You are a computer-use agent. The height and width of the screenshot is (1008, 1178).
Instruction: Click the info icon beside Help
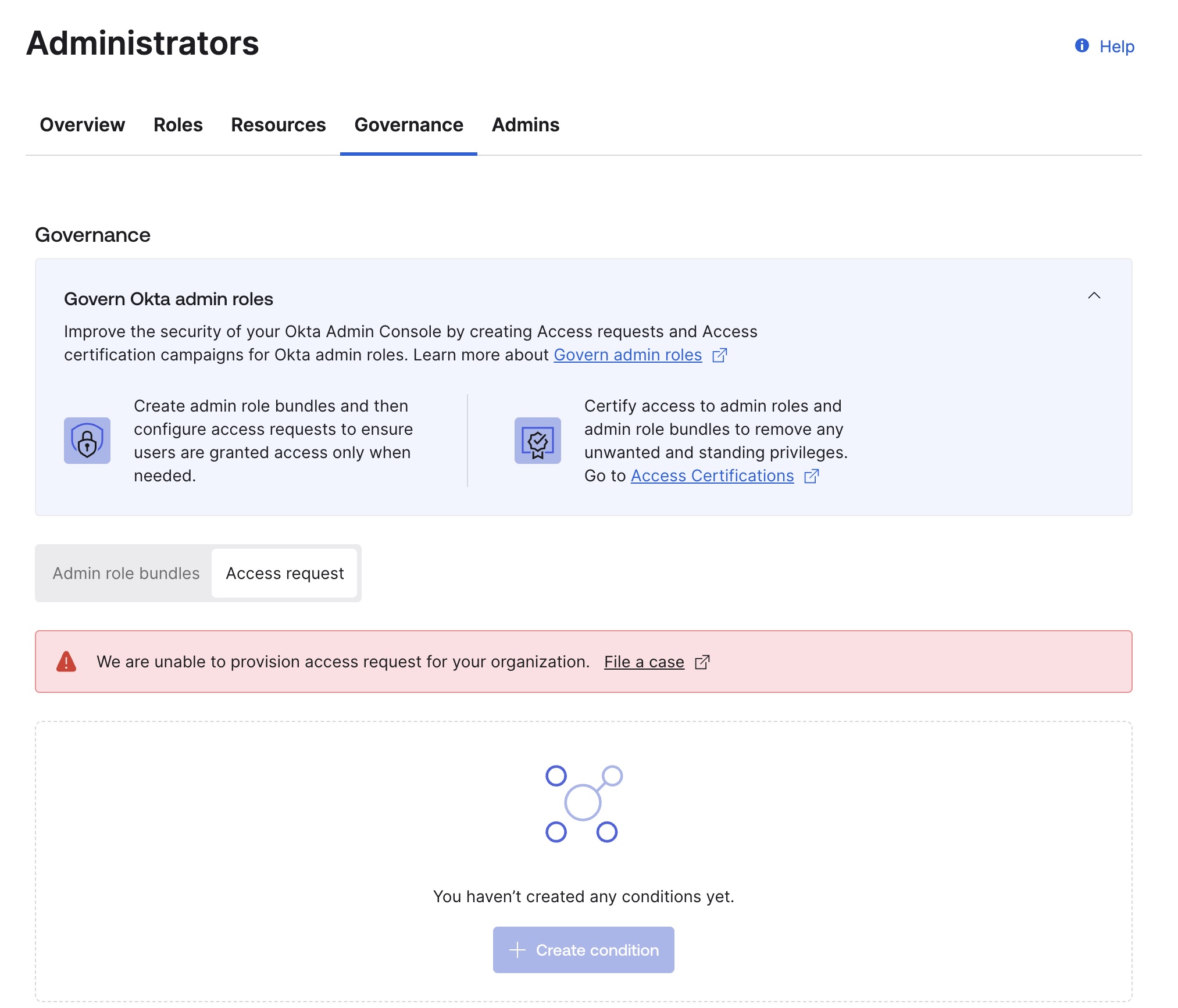tap(1083, 46)
